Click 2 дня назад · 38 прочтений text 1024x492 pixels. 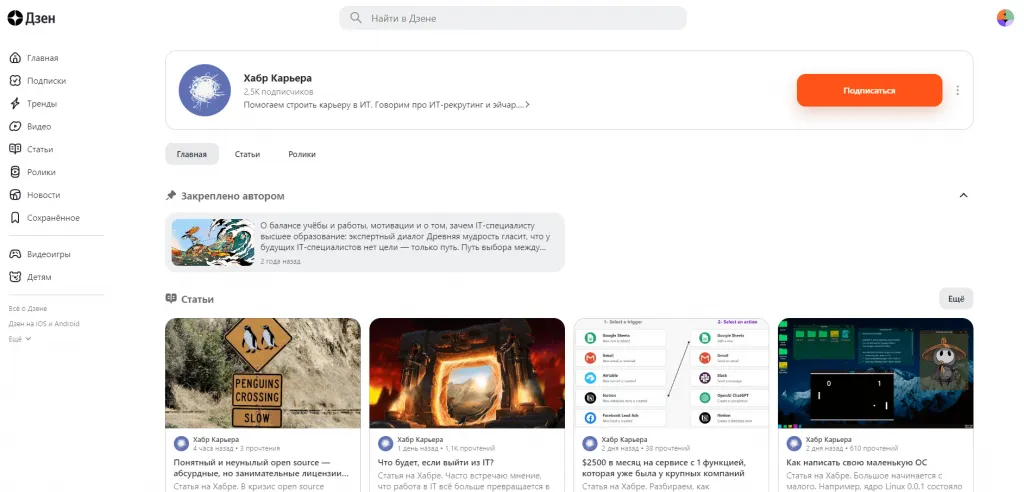(x=646, y=449)
